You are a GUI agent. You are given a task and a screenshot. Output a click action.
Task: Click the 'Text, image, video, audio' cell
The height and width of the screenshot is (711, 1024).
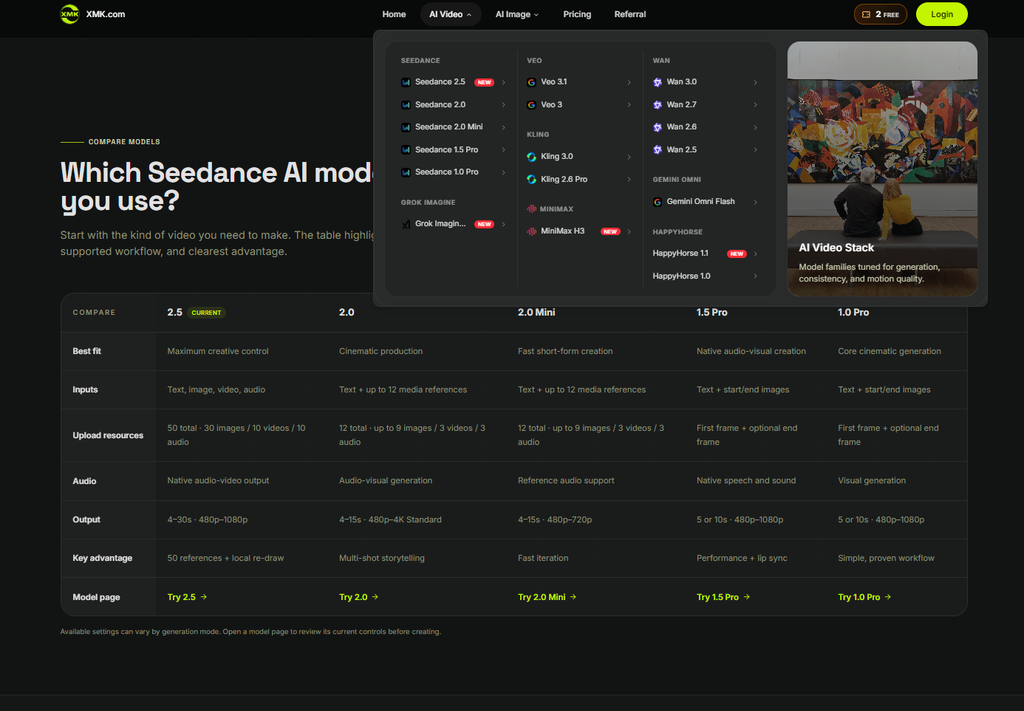216,390
